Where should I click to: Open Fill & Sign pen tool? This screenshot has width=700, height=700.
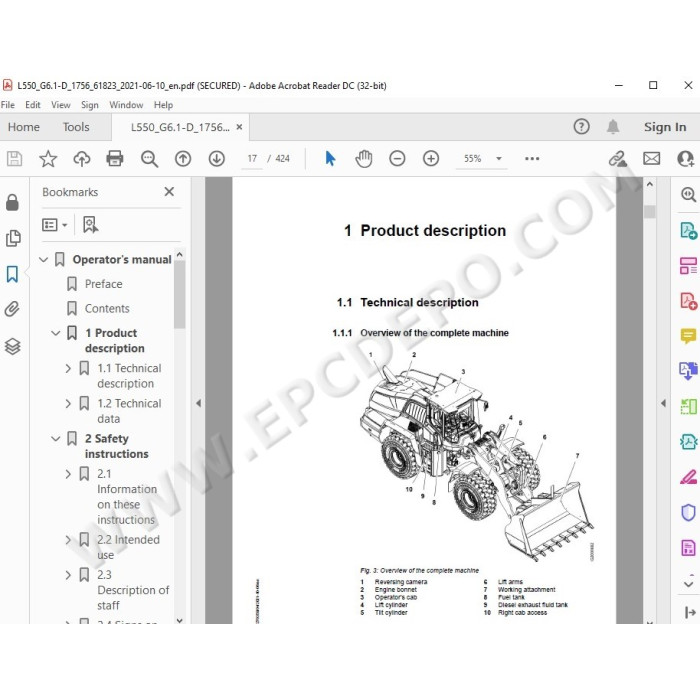[x=688, y=477]
